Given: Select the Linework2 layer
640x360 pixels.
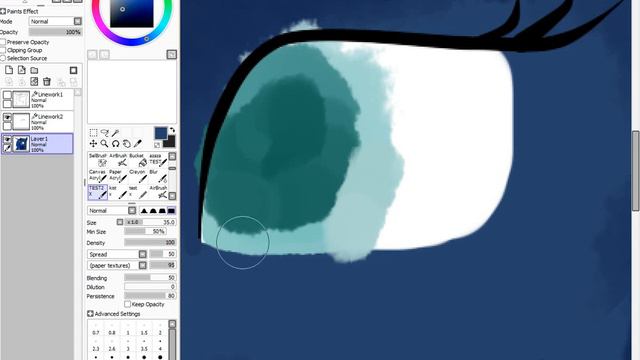Looking at the screenshot, I should [38, 122].
